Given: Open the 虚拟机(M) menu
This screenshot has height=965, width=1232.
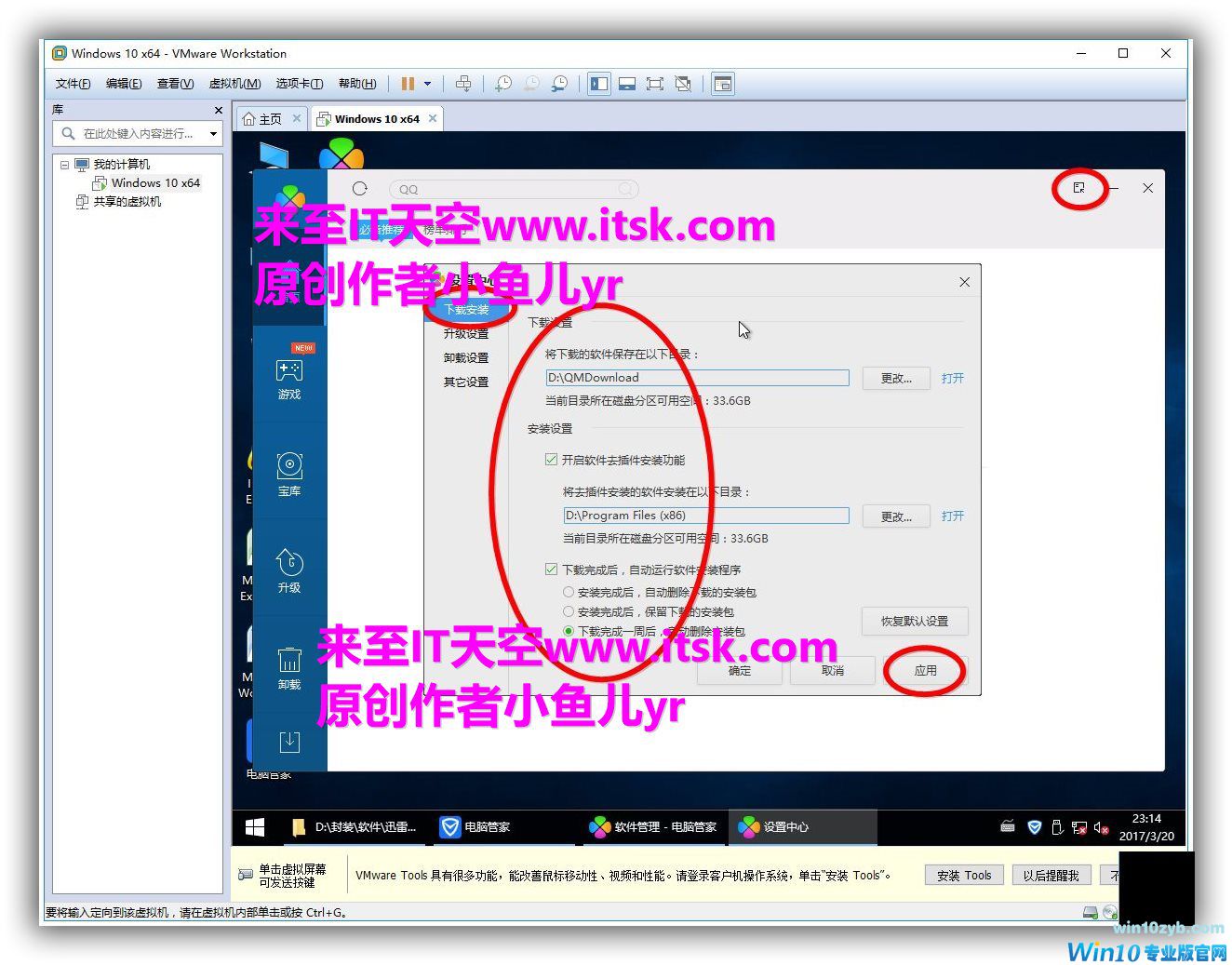Looking at the screenshot, I should (234, 84).
